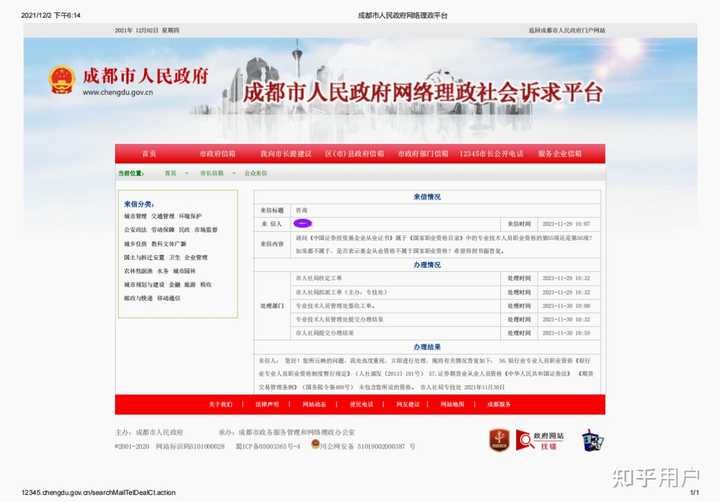Open 12345市长公开电话 navigation tab
720x502 pixels.
(491, 154)
